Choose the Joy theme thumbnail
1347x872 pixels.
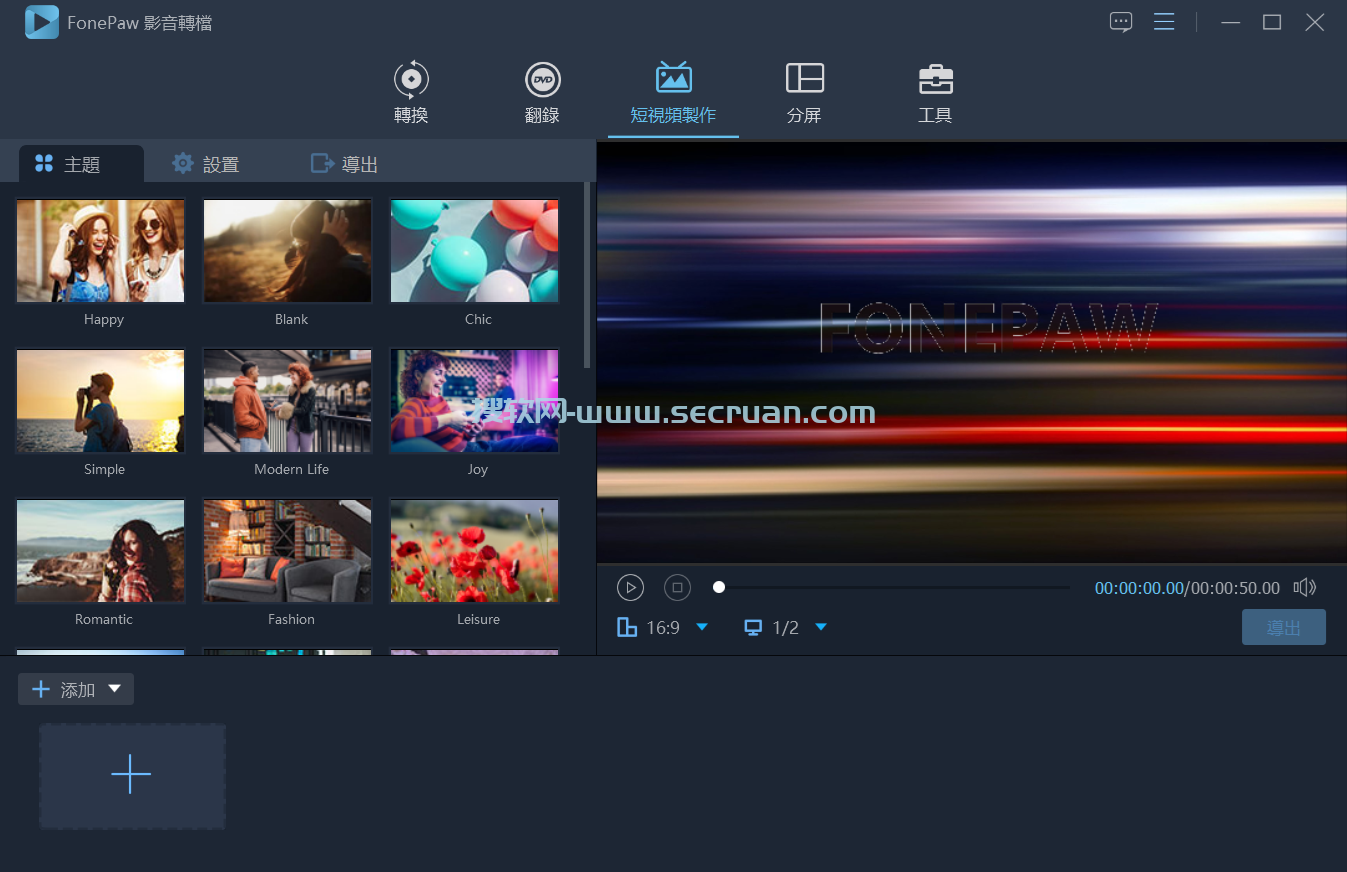(x=474, y=401)
